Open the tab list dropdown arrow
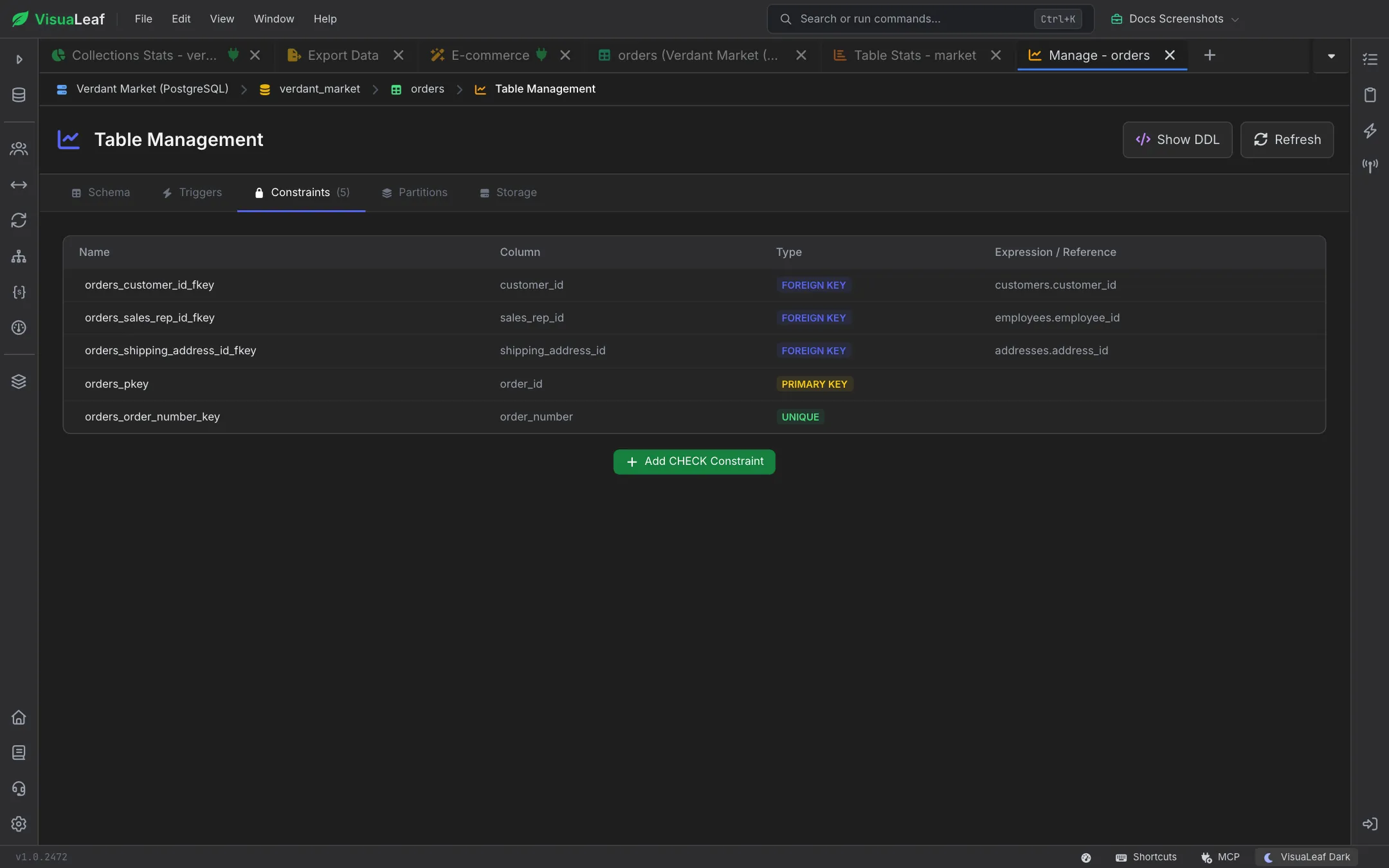1389x868 pixels. point(1331,56)
